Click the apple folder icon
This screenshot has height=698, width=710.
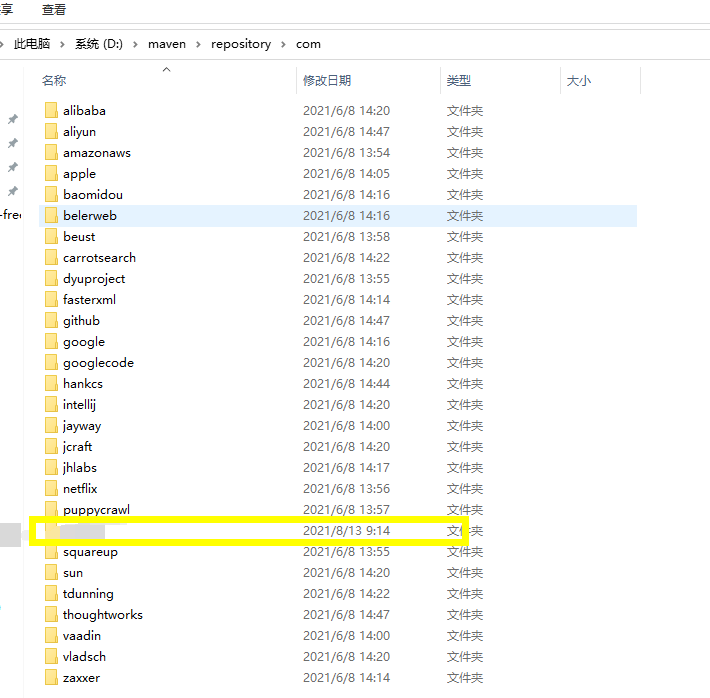click(x=51, y=173)
